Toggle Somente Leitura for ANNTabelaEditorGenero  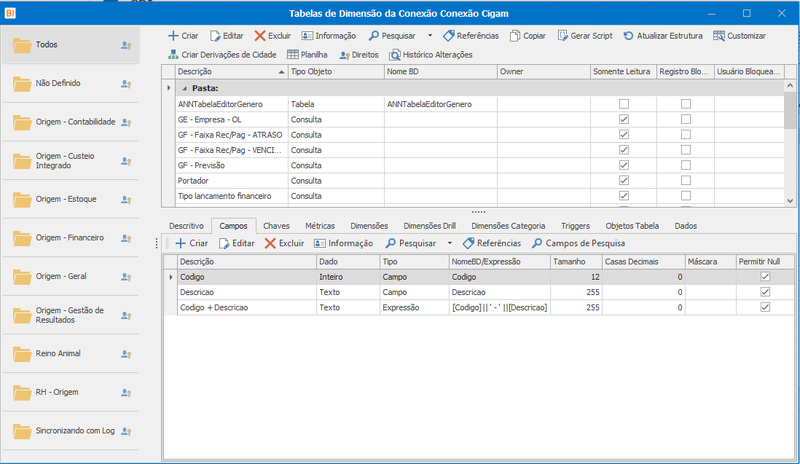623,104
